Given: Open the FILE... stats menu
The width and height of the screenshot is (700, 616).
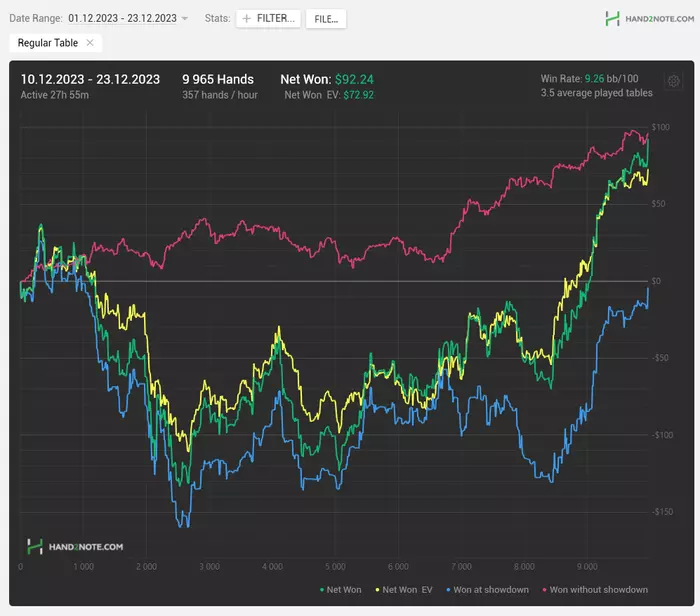Looking at the screenshot, I should [325, 19].
